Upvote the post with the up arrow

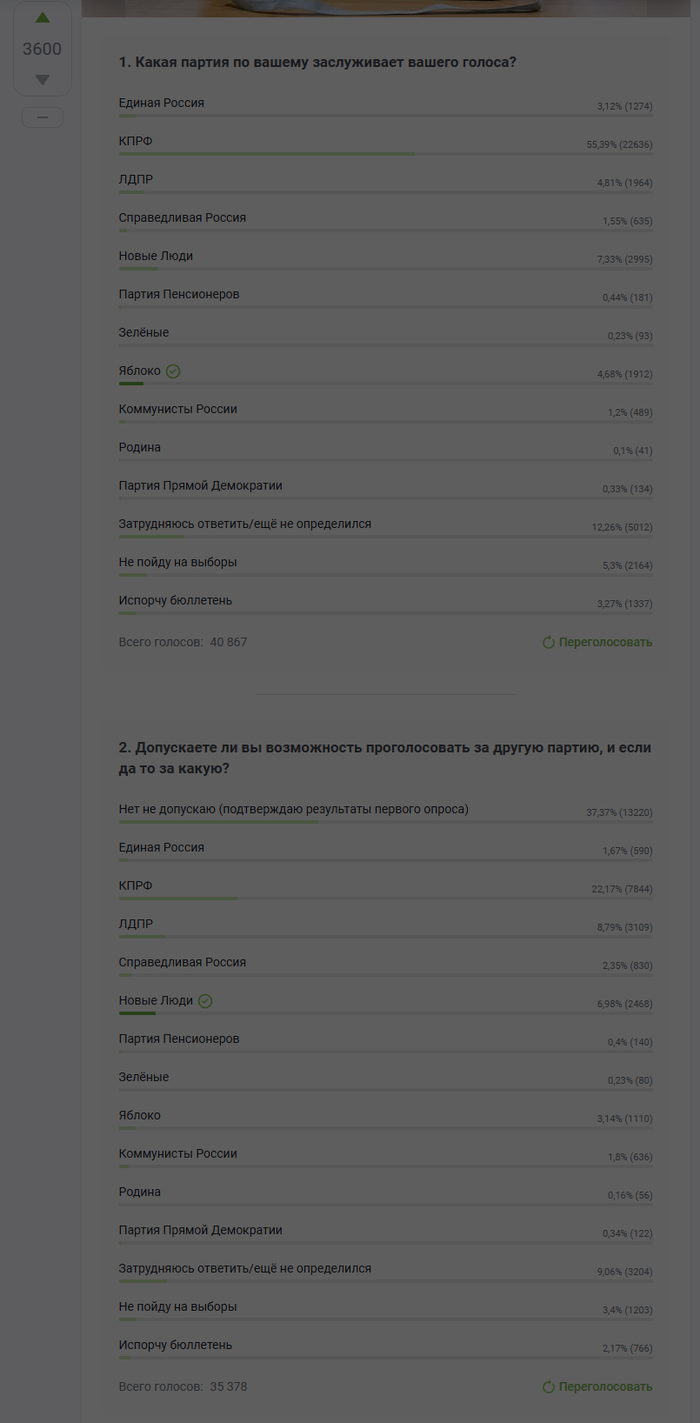[42, 17]
